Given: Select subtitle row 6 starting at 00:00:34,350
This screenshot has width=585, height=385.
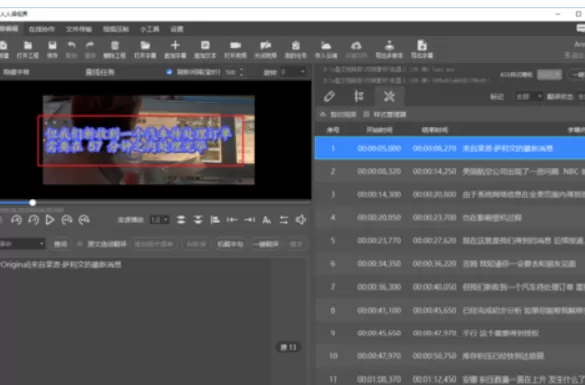Looking at the screenshot, I should pos(450,264).
